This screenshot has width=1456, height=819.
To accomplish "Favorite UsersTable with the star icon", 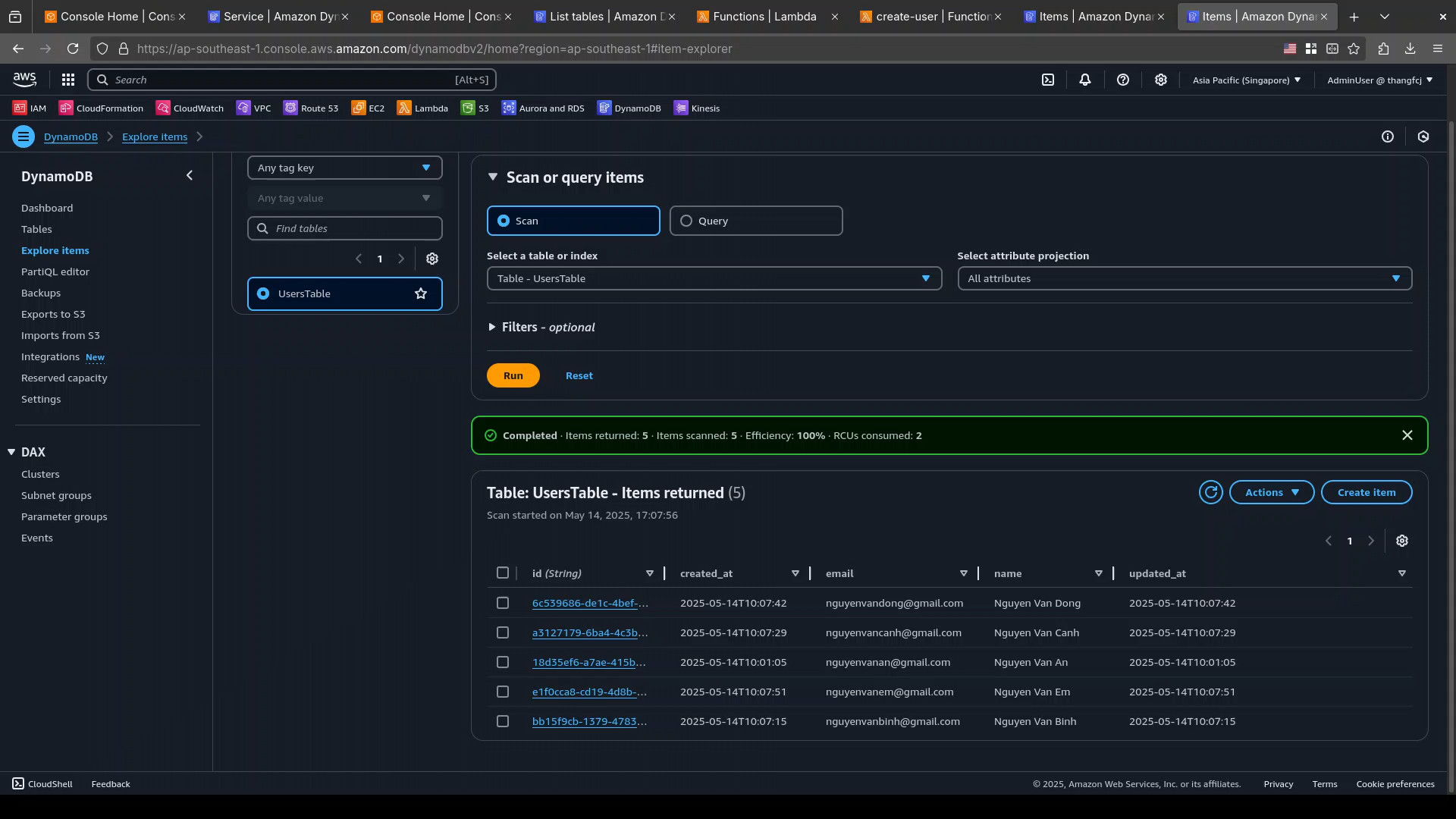I will 421,293.
